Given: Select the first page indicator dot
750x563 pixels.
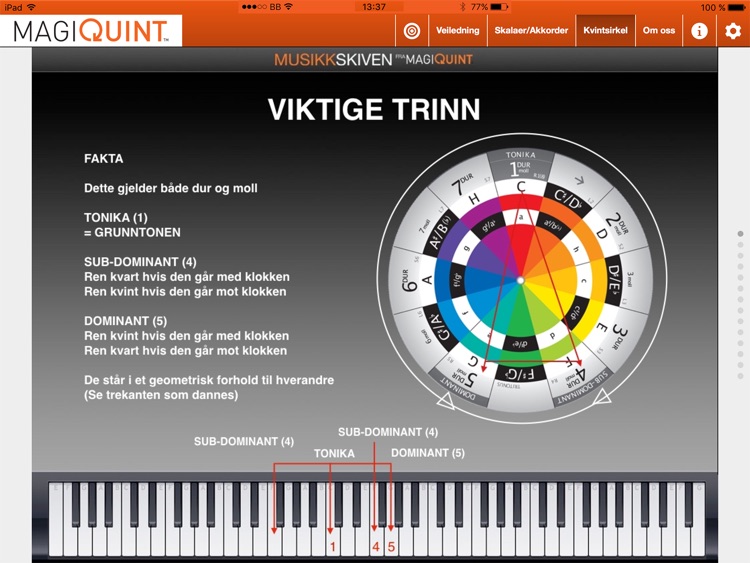Looking at the screenshot, I should click(740, 233).
